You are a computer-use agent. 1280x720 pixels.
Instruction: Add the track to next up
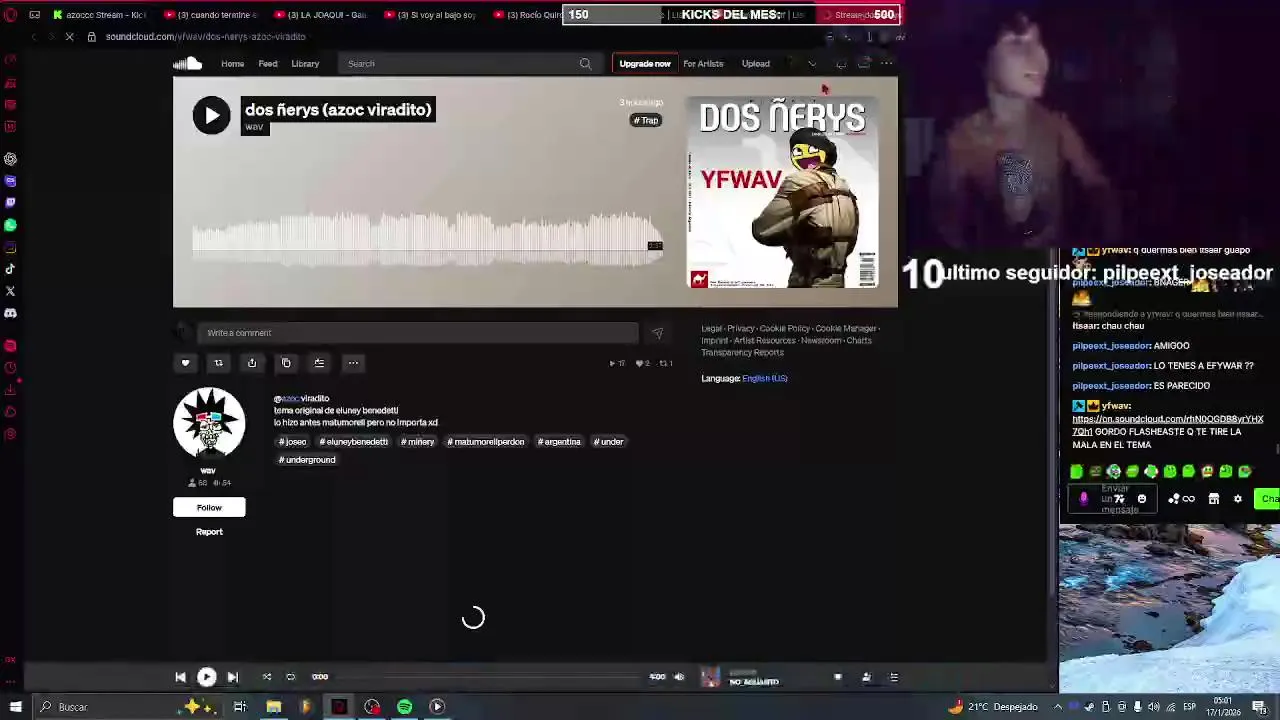[x=319, y=363]
